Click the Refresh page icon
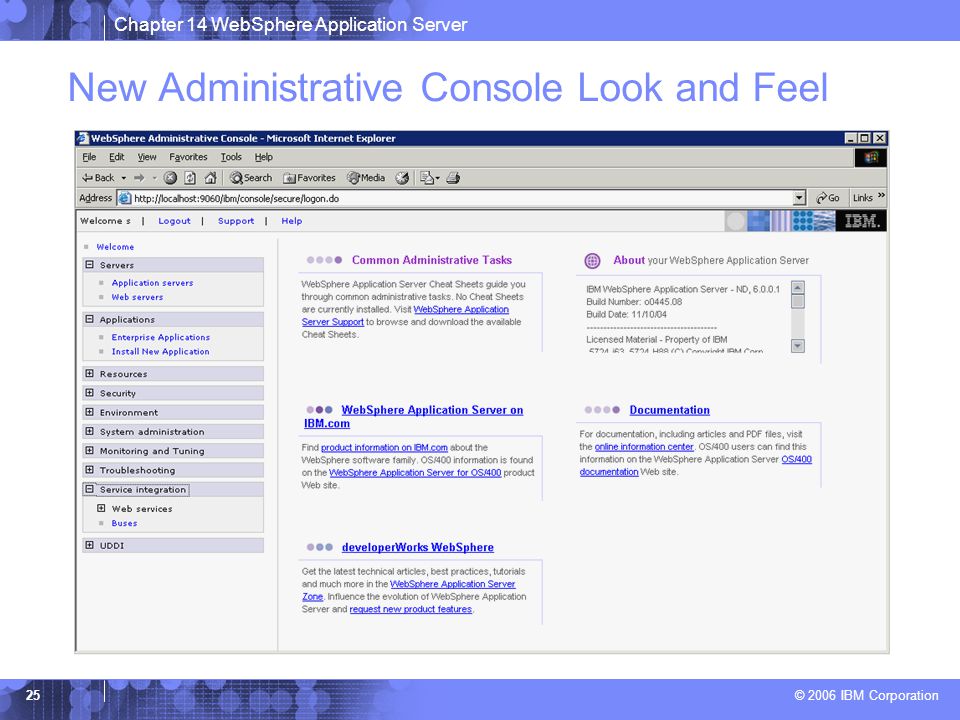Image resolution: width=960 pixels, height=720 pixels. [x=190, y=178]
